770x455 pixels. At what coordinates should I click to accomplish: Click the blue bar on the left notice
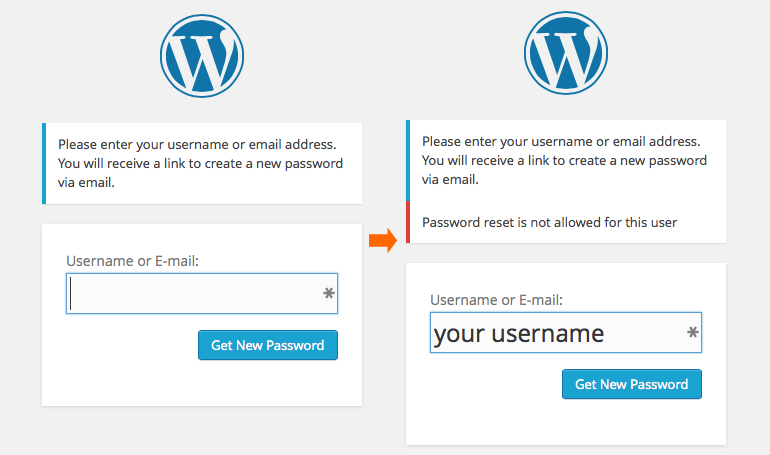(x=44, y=163)
